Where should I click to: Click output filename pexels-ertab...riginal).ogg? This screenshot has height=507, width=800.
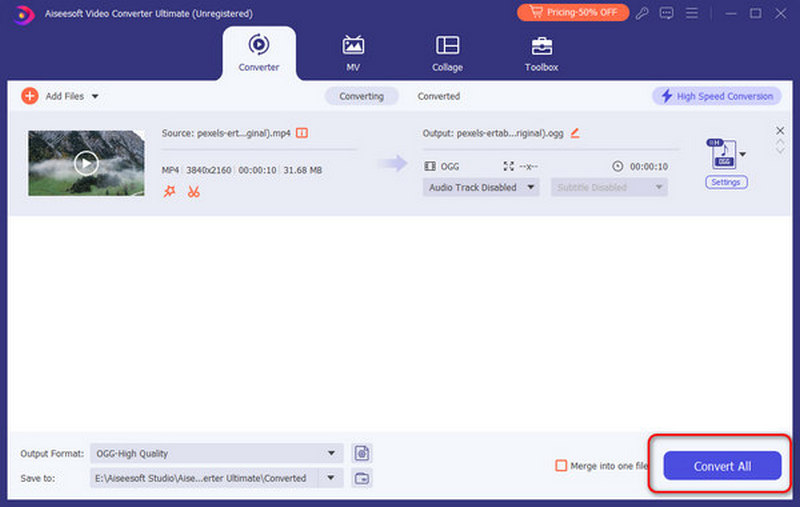pos(510,133)
